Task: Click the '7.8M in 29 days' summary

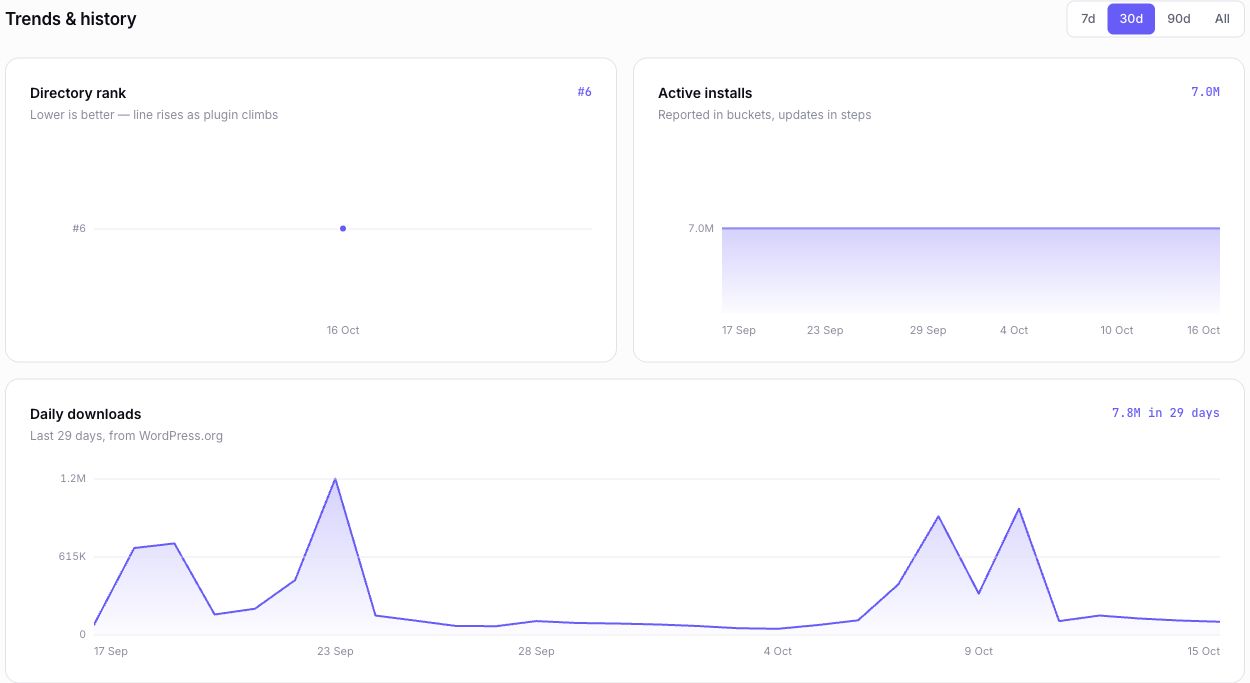Action: tap(1166, 413)
